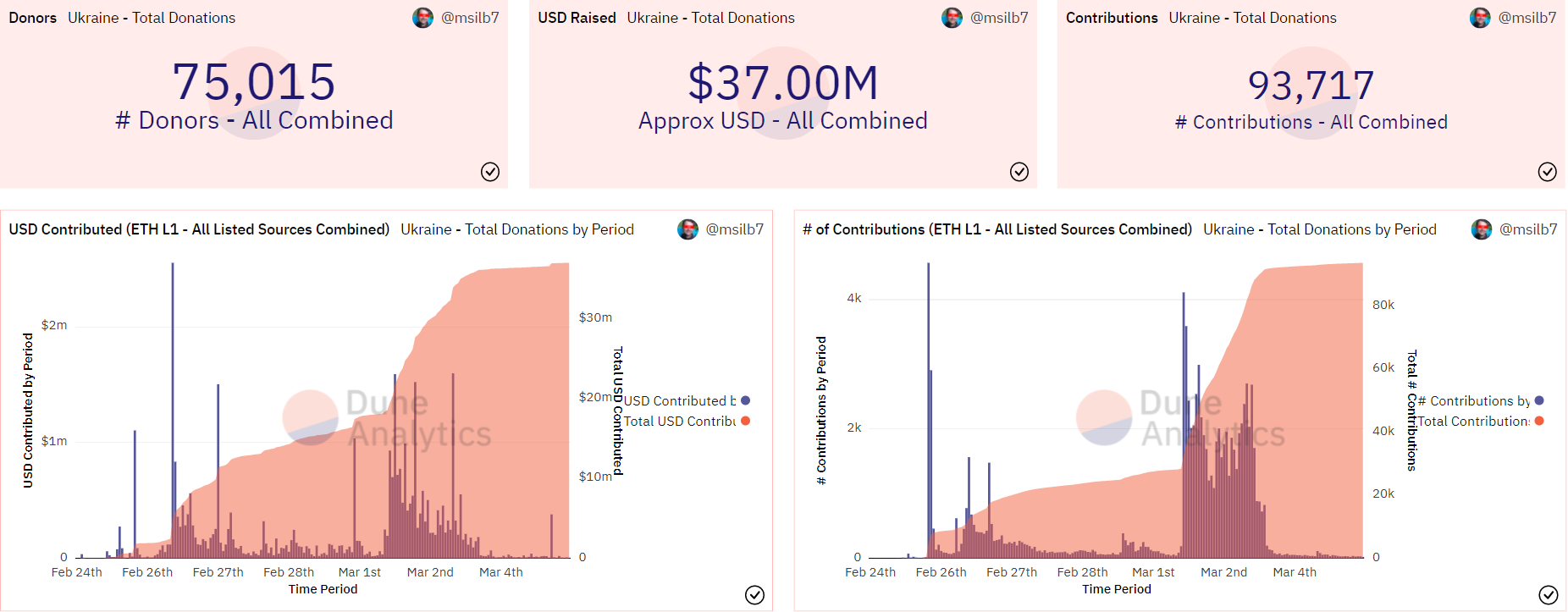Open @msilb7 link on # of Contributions chart

point(1528,229)
